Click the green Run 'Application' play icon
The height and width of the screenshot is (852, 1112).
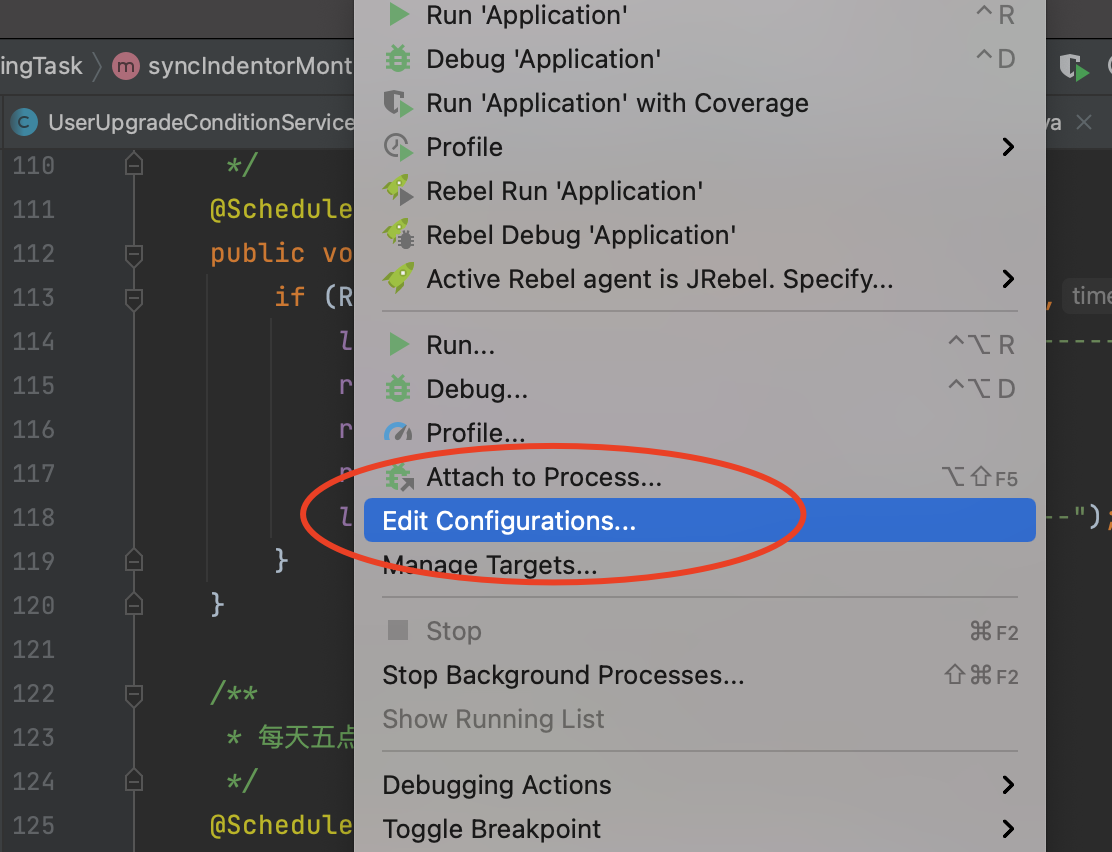[x=399, y=15]
